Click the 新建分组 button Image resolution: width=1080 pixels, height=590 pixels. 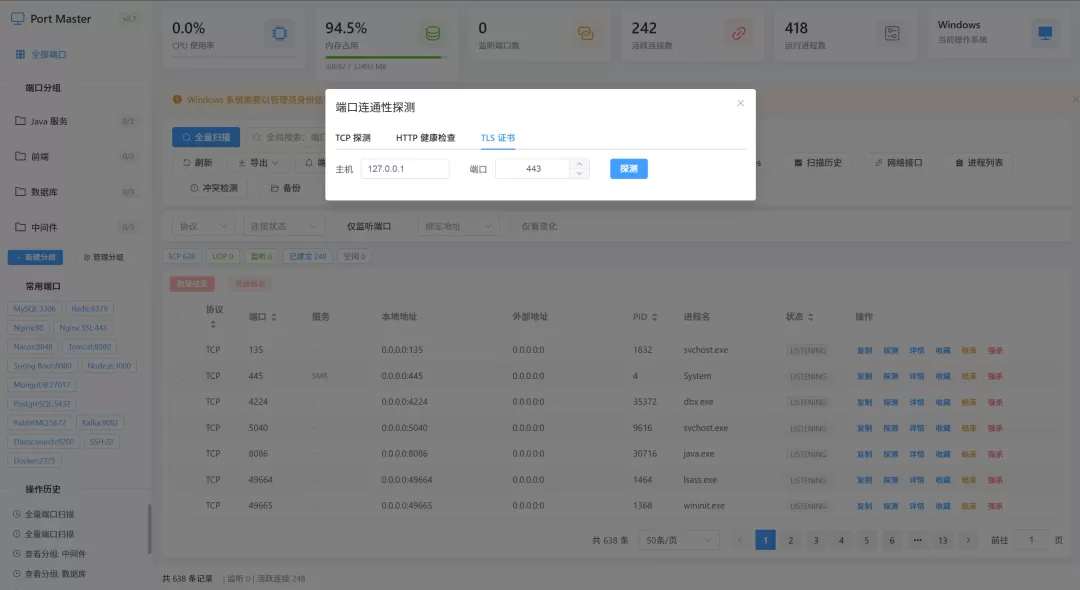[x=35, y=257]
